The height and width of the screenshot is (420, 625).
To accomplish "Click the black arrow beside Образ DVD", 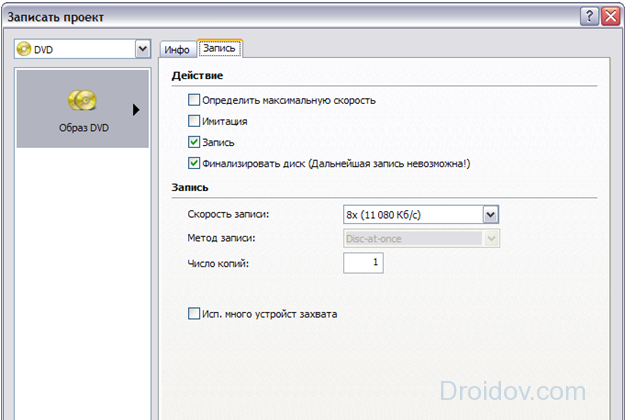I will point(135,110).
